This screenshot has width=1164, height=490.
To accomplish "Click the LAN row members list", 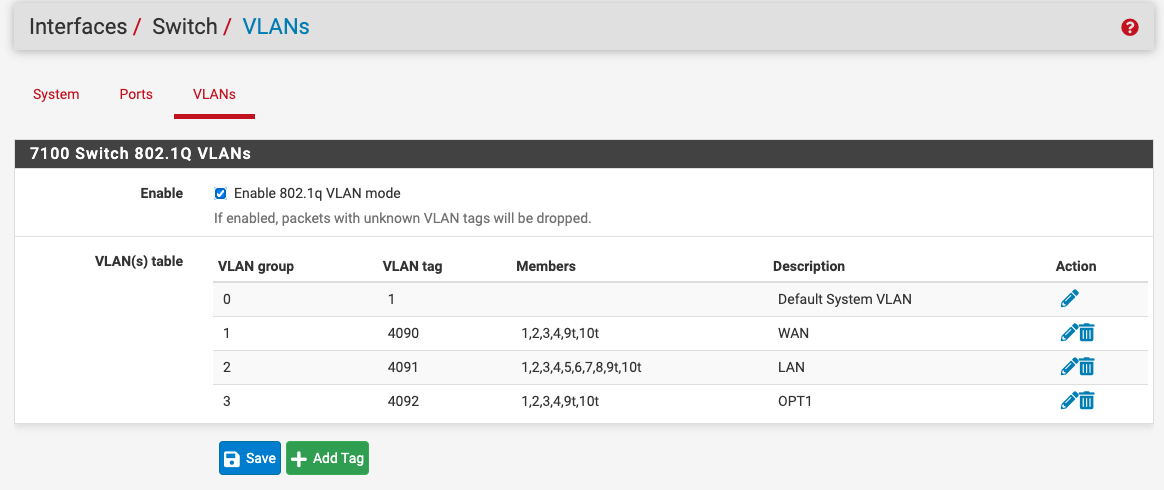I will (x=581, y=368).
